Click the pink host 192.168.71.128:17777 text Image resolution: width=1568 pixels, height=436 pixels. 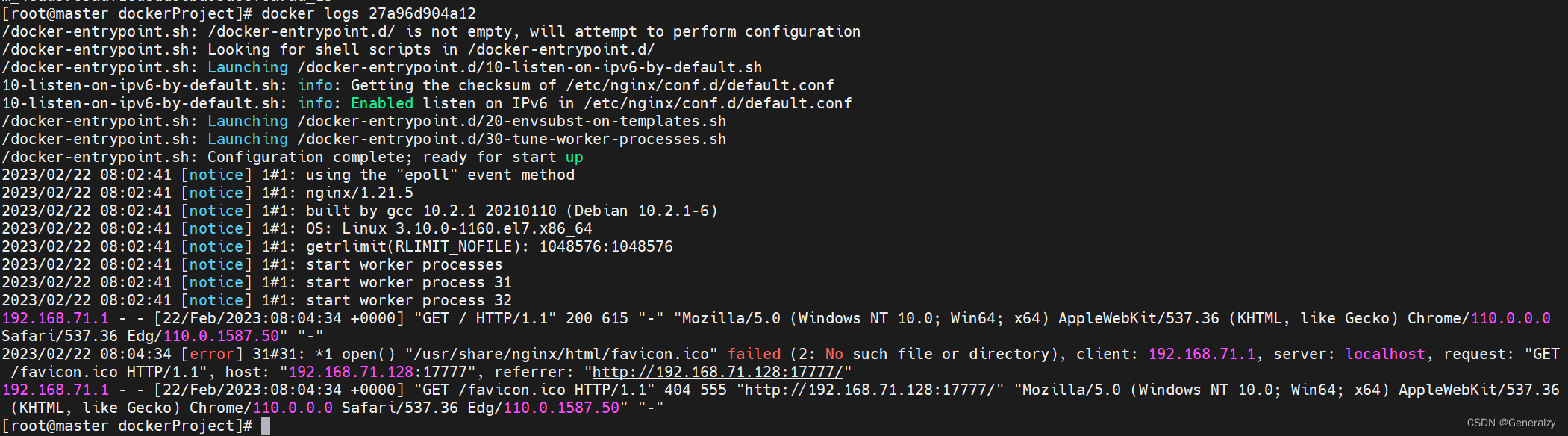(x=378, y=372)
